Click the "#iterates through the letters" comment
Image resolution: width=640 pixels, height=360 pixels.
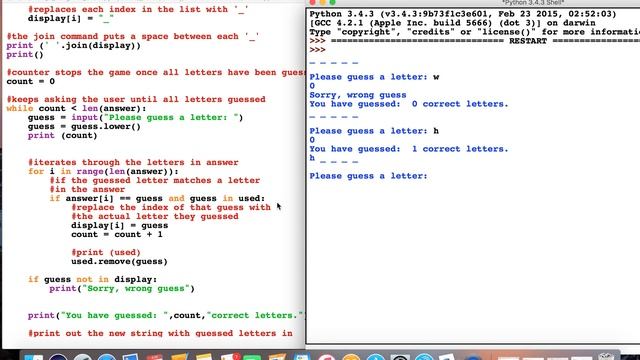[133, 162]
